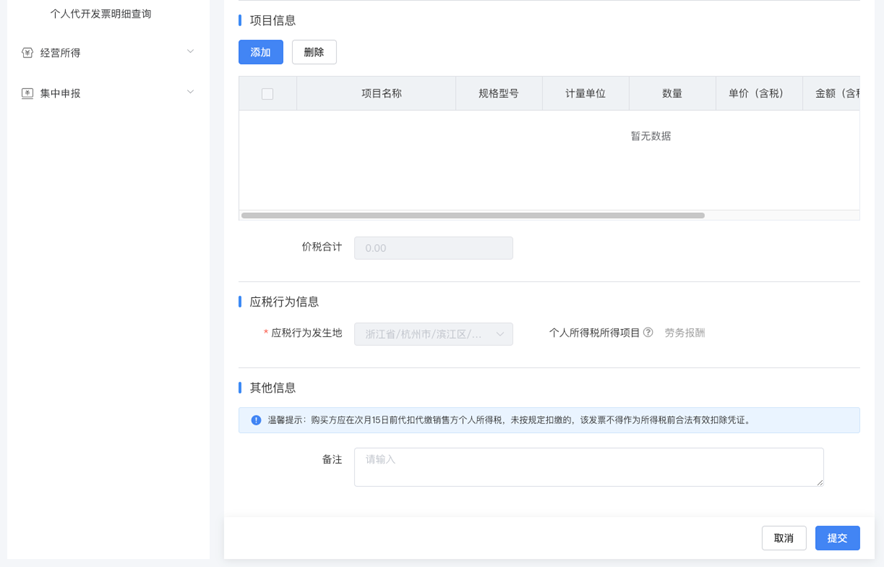Image resolution: width=884 pixels, height=567 pixels.
Task: Click the 数量 column header
Action: (x=672, y=94)
